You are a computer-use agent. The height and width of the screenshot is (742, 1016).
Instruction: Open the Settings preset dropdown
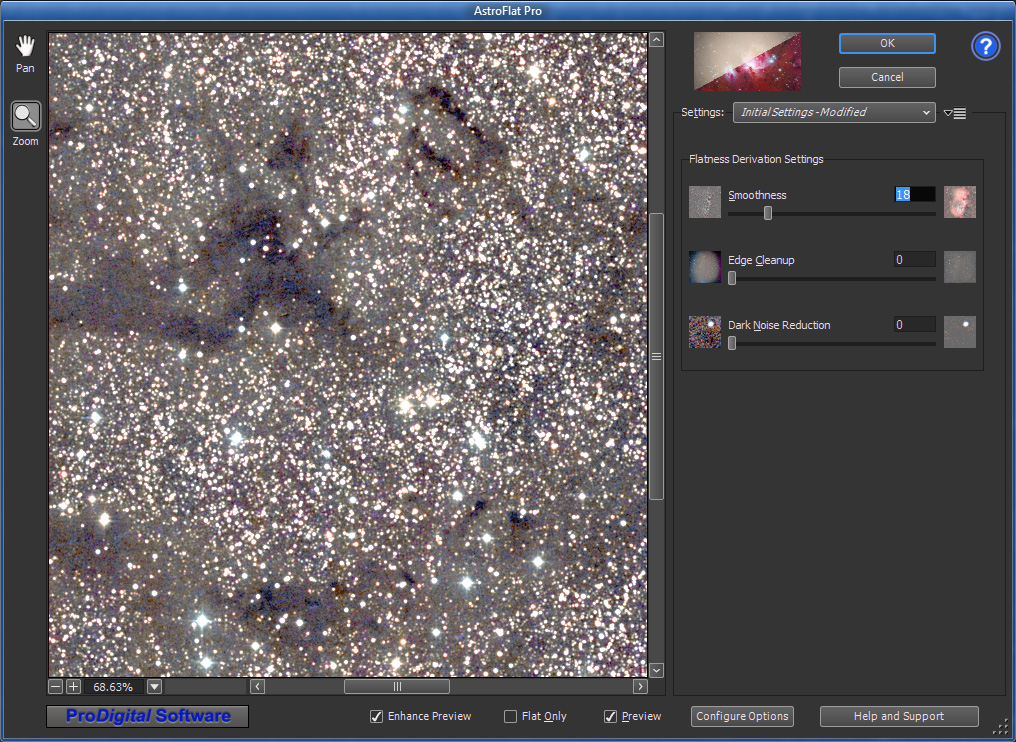click(834, 112)
